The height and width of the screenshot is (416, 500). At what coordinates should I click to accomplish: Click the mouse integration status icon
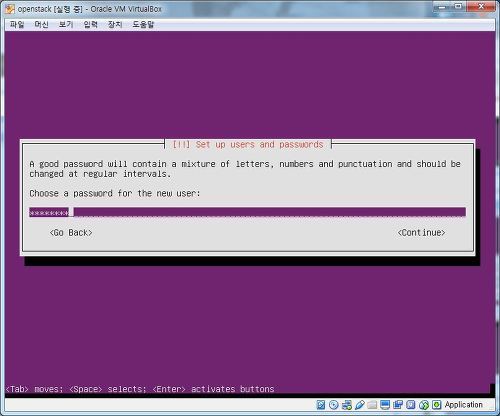pyautogui.click(x=424, y=405)
